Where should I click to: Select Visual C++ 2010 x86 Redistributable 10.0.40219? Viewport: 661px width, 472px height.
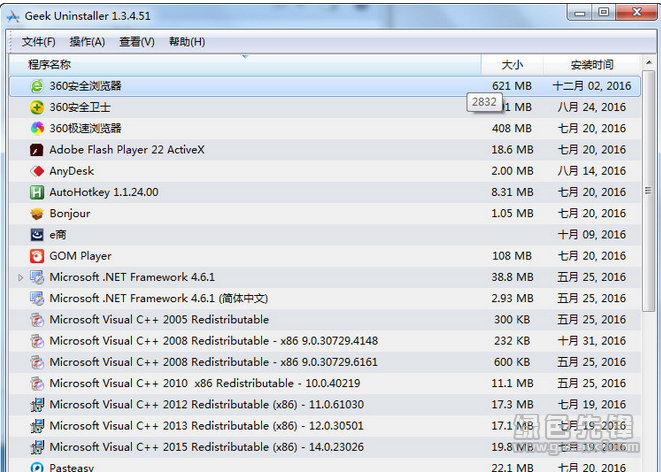pos(204,383)
